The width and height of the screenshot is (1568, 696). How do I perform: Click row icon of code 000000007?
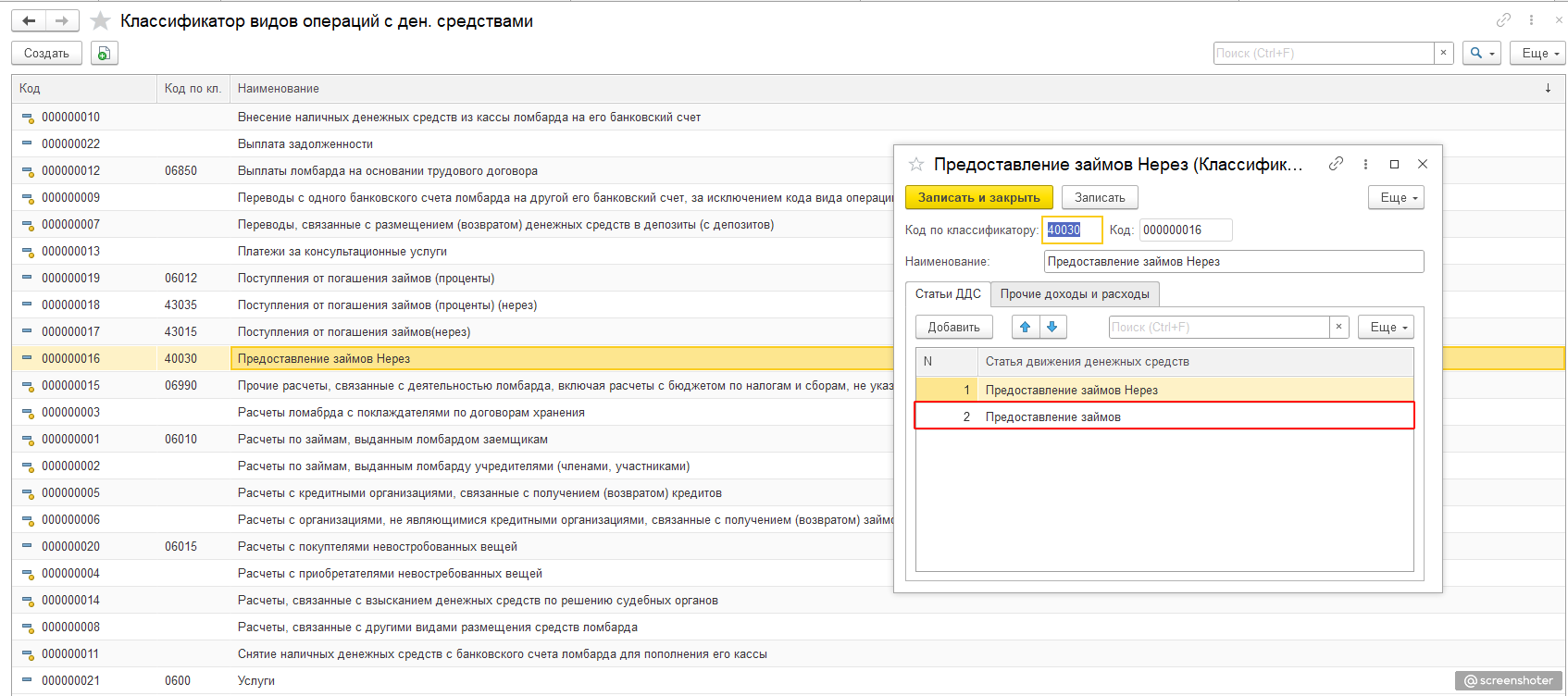(28, 225)
